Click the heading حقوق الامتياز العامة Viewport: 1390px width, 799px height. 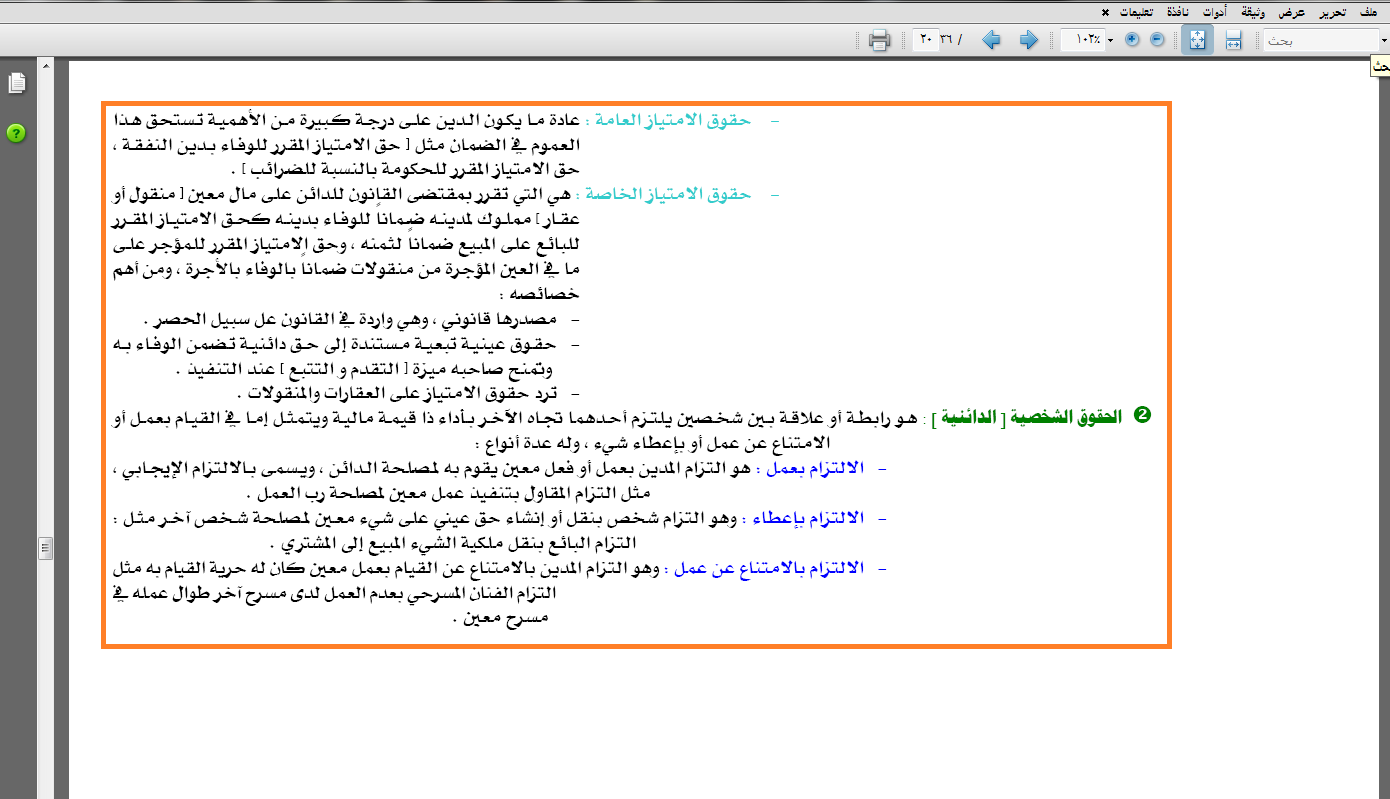point(673,120)
